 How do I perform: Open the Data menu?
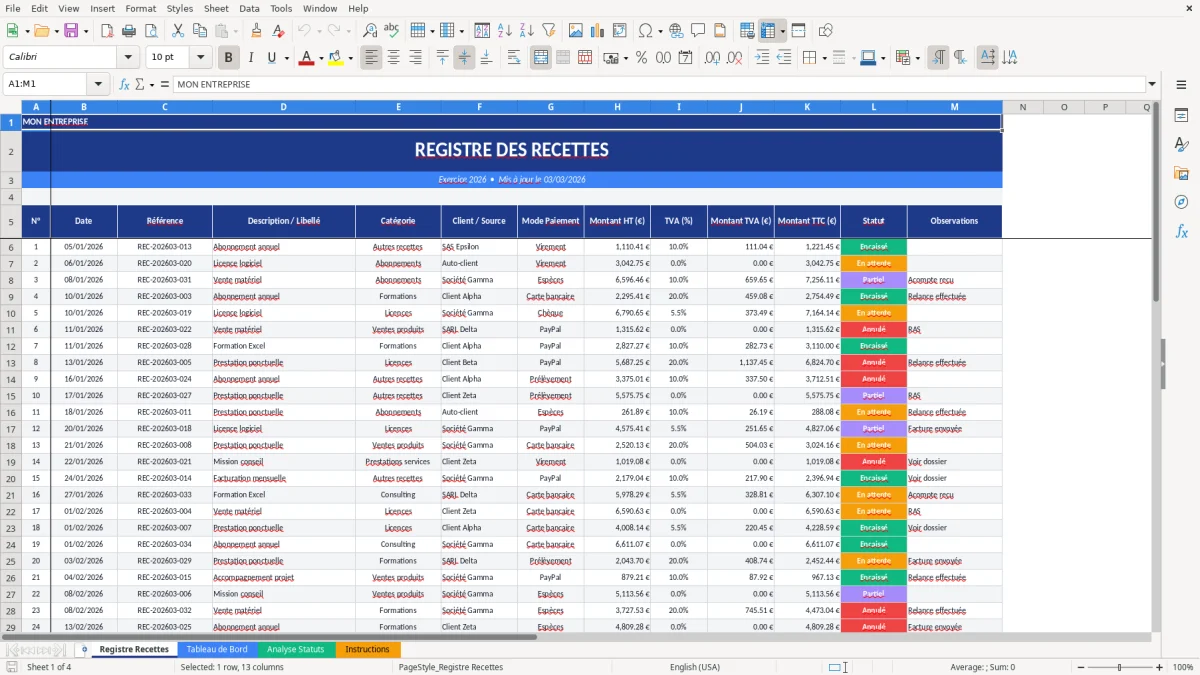247,8
